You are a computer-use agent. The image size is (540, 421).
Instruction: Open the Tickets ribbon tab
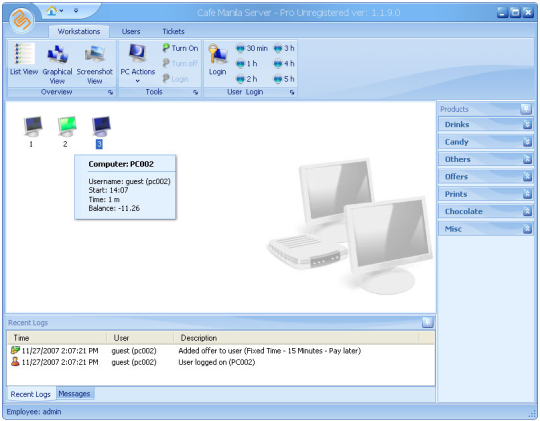click(x=173, y=31)
